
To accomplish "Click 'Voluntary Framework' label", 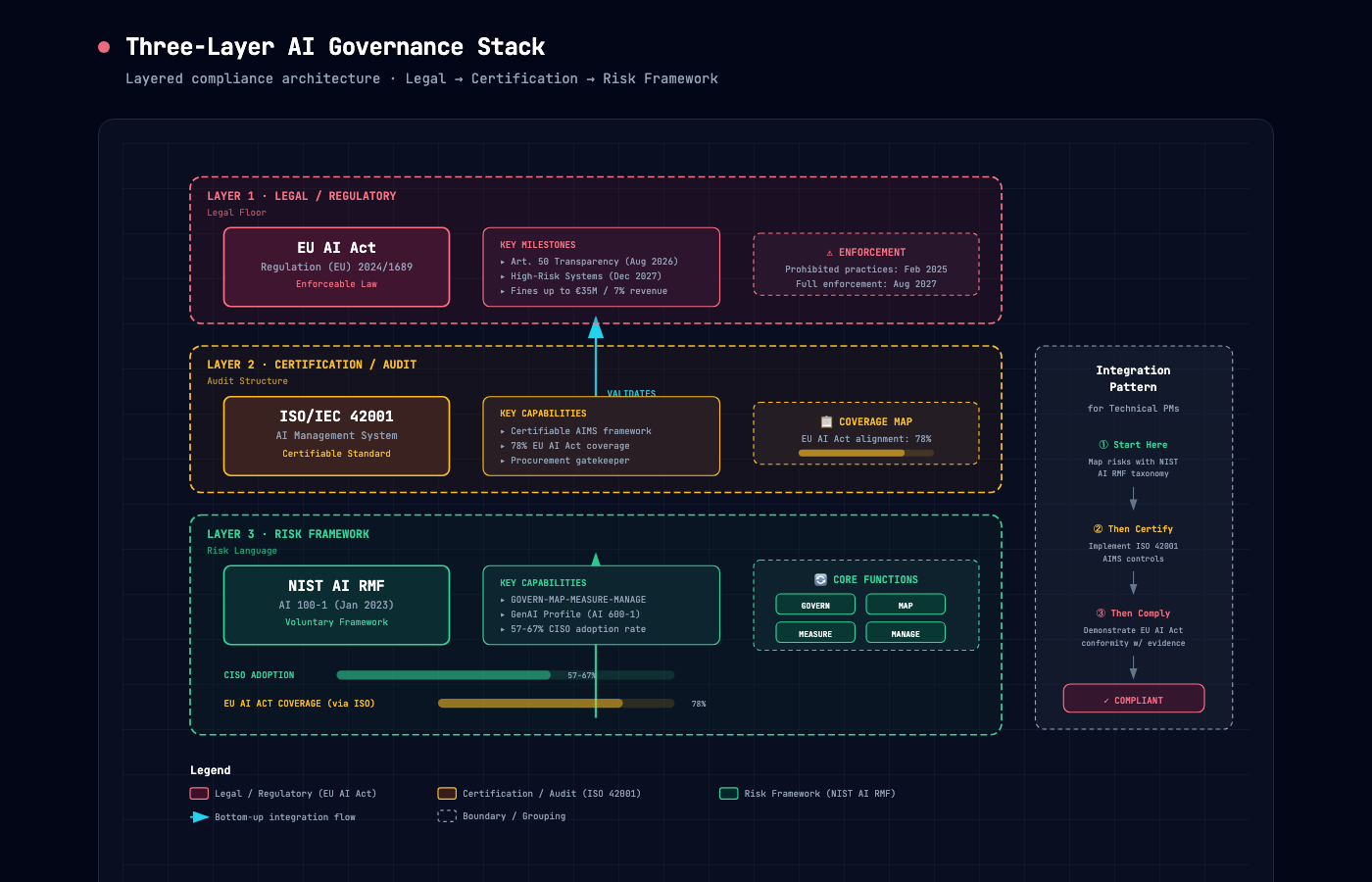I will (x=336, y=622).
